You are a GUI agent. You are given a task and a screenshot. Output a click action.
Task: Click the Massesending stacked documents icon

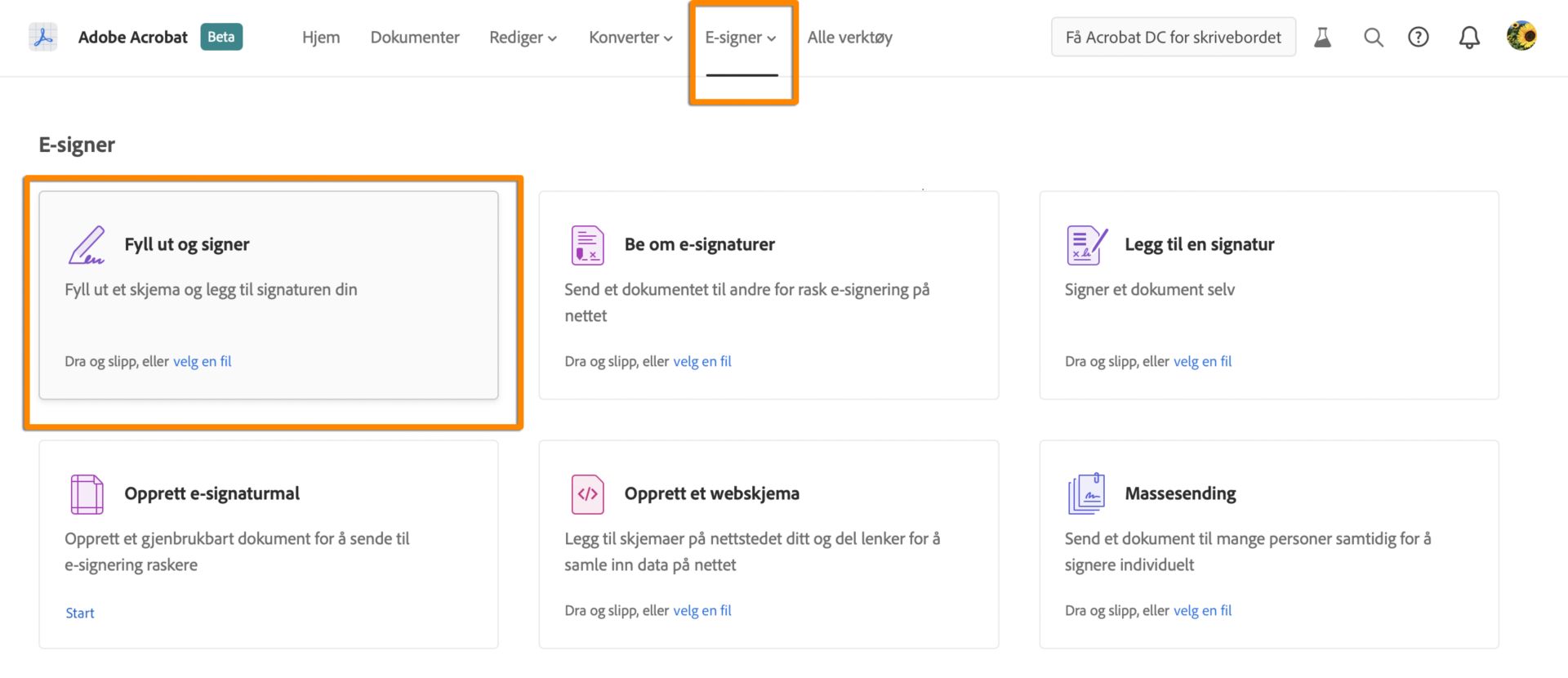click(x=1087, y=494)
